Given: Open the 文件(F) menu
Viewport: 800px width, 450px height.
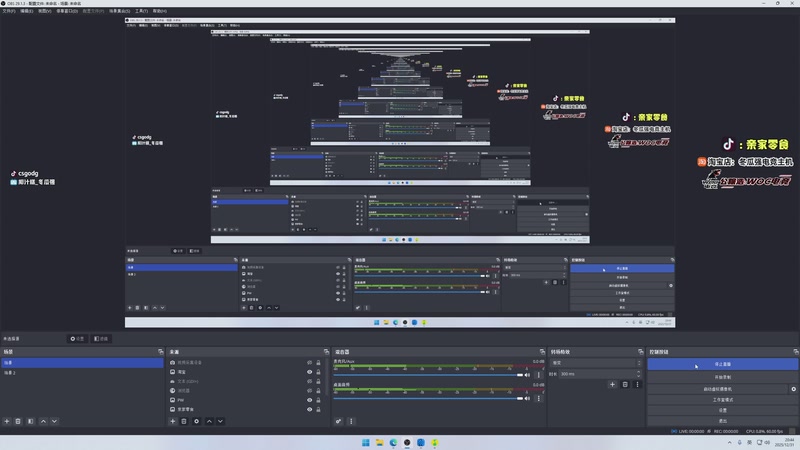Looking at the screenshot, I should (x=9, y=11).
